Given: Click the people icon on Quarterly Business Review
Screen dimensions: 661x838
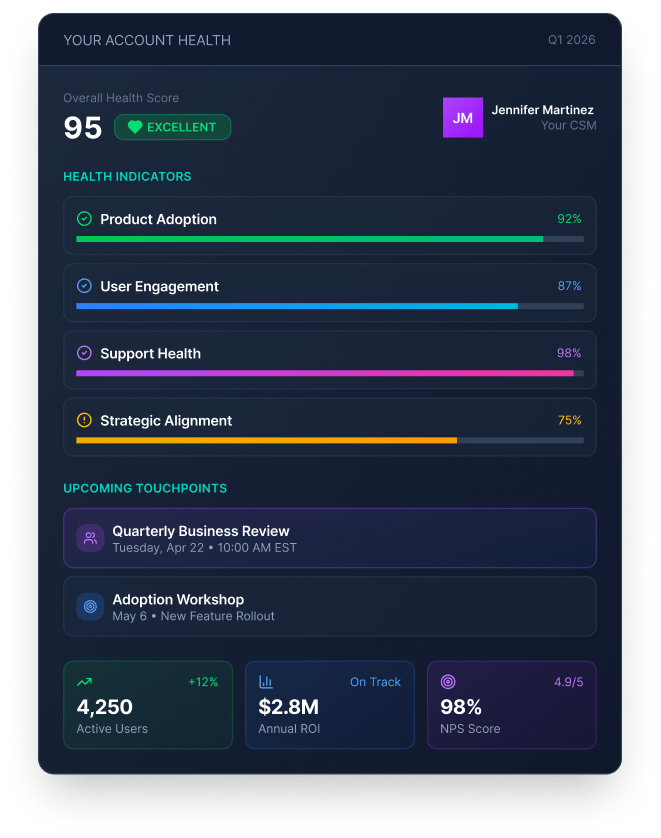Looking at the screenshot, I should pyautogui.click(x=90, y=538).
